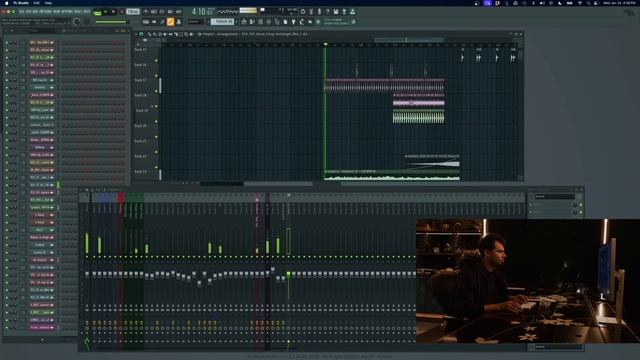640x360 pixels.
Task: Click the save project disk icon
Action: coord(336,11)
